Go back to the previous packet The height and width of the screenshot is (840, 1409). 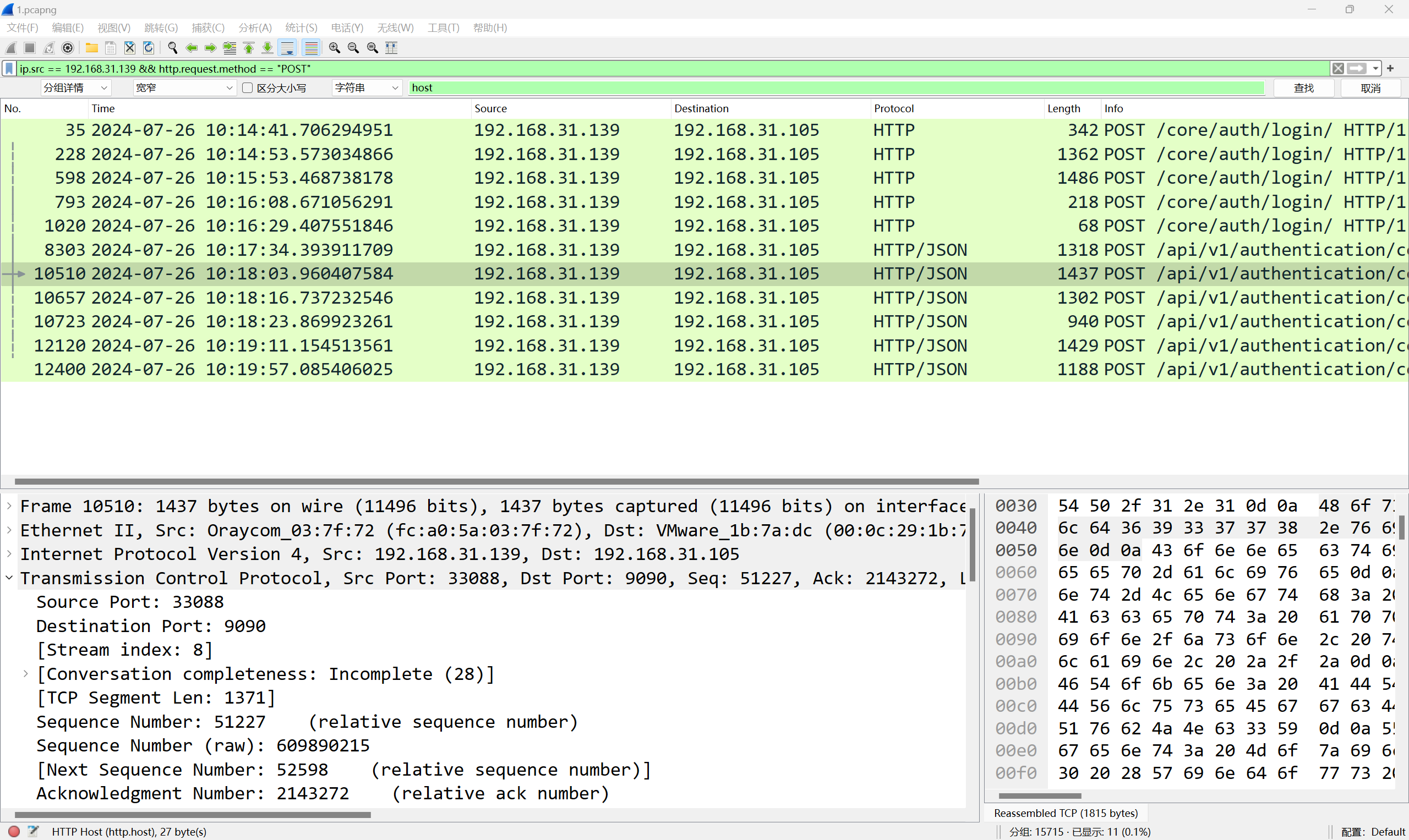(192, 48)
